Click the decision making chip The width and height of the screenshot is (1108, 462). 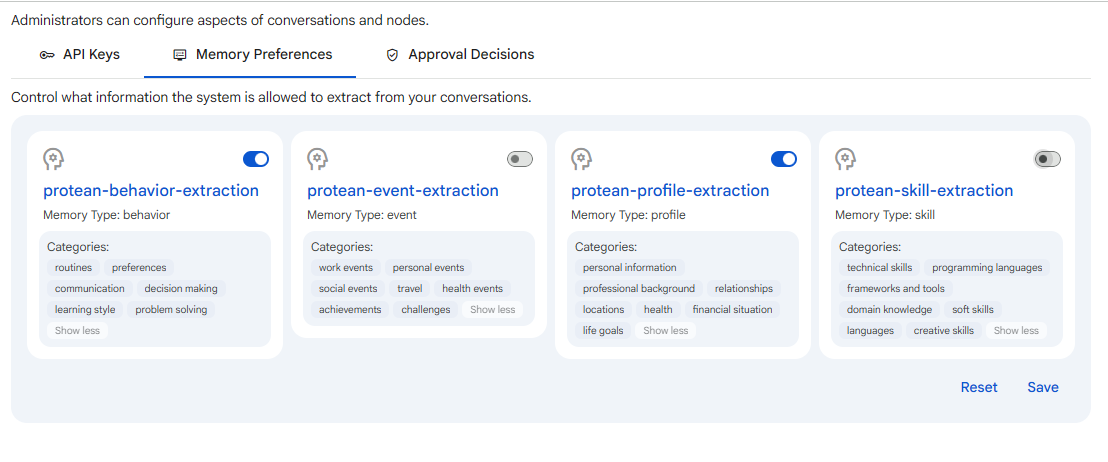point(181,289)
